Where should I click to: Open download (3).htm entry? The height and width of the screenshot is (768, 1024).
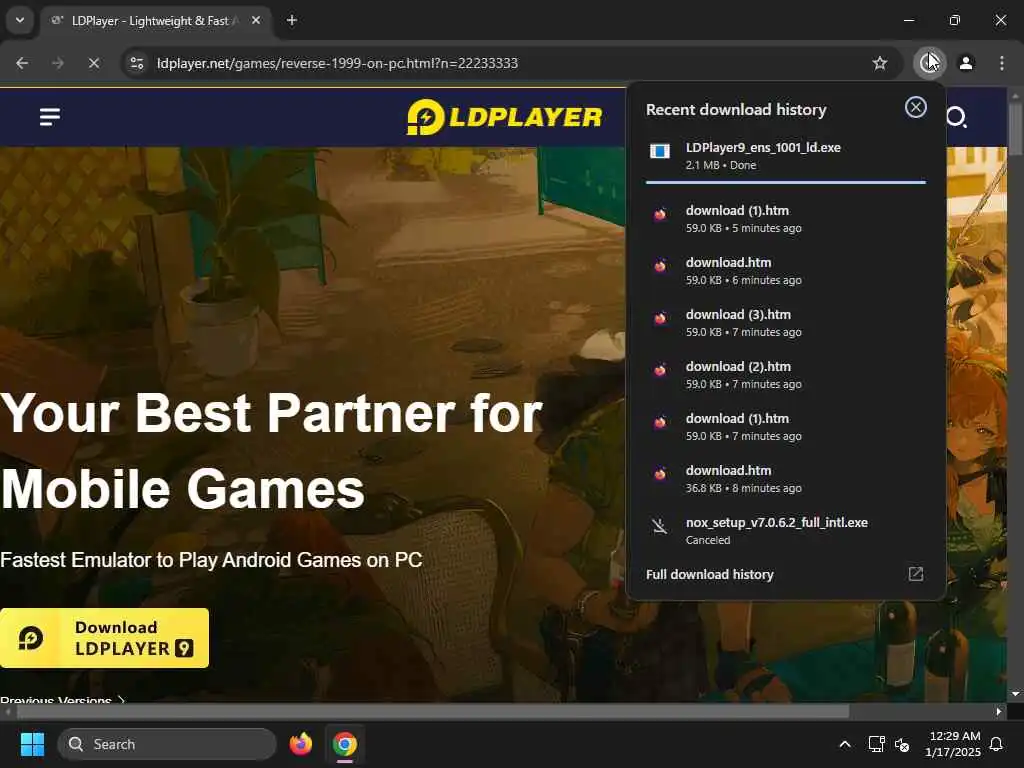(786, 323)
